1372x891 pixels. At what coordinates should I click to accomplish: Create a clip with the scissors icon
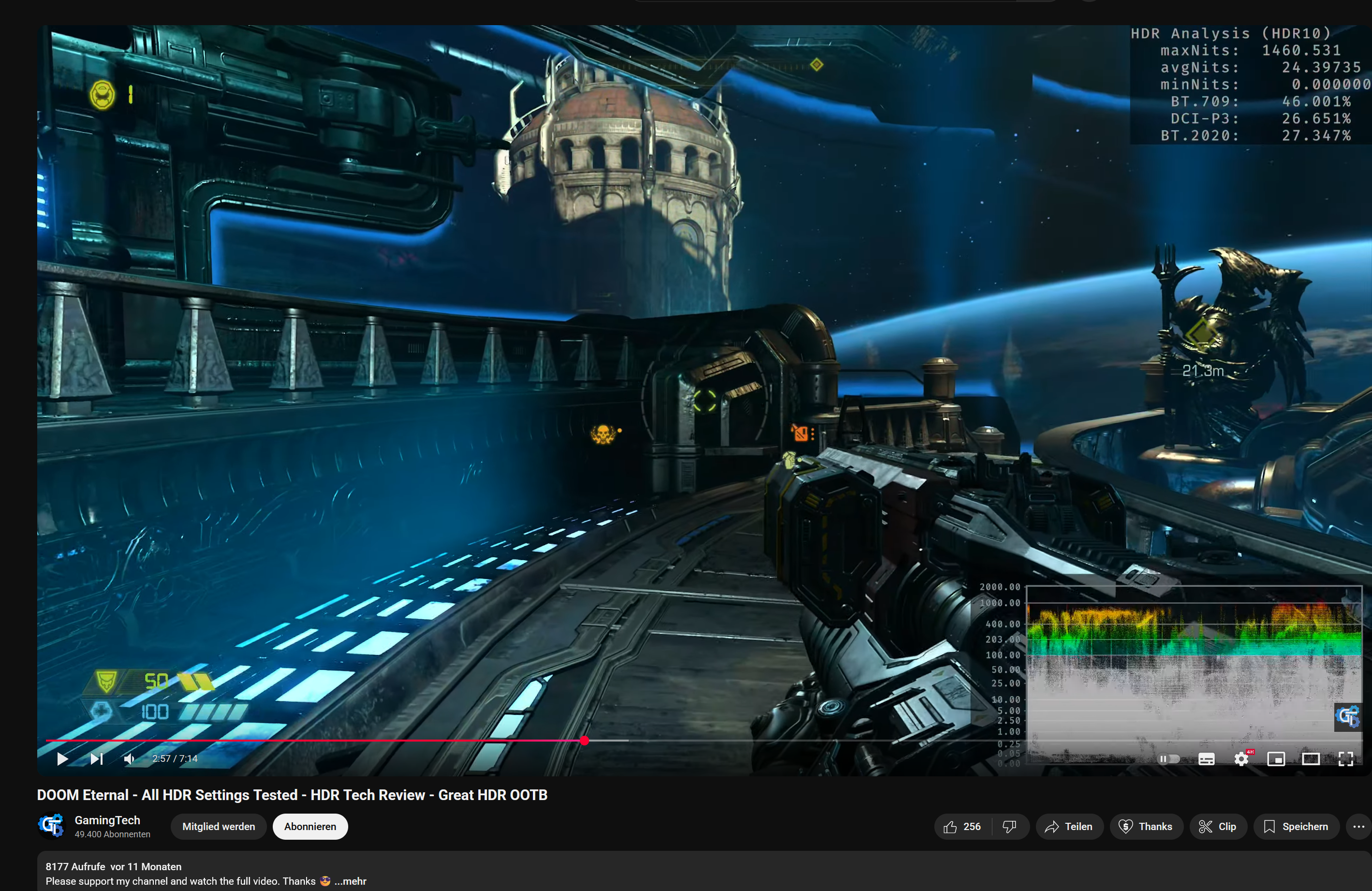point(1218,826)
